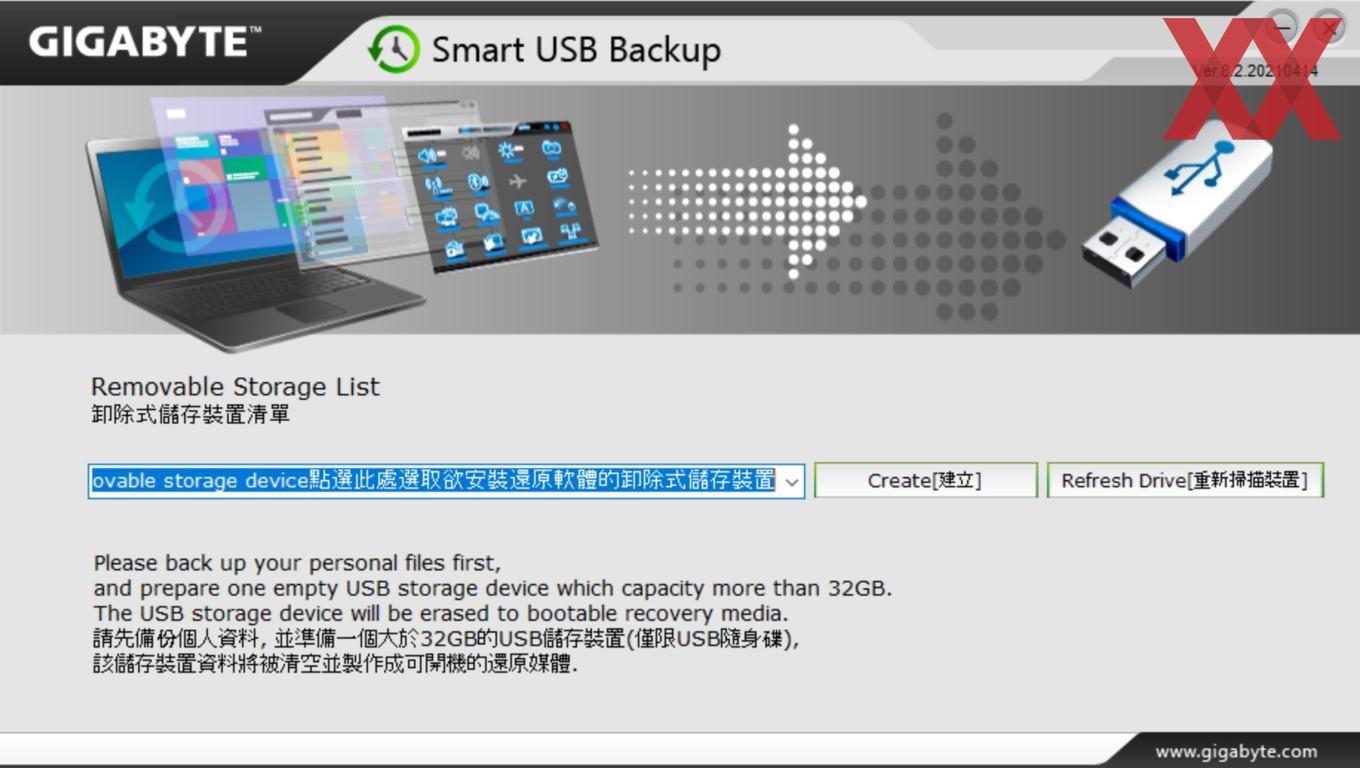
Task: Click the Smart USB Backup title text
Action: tap(576, 50)
